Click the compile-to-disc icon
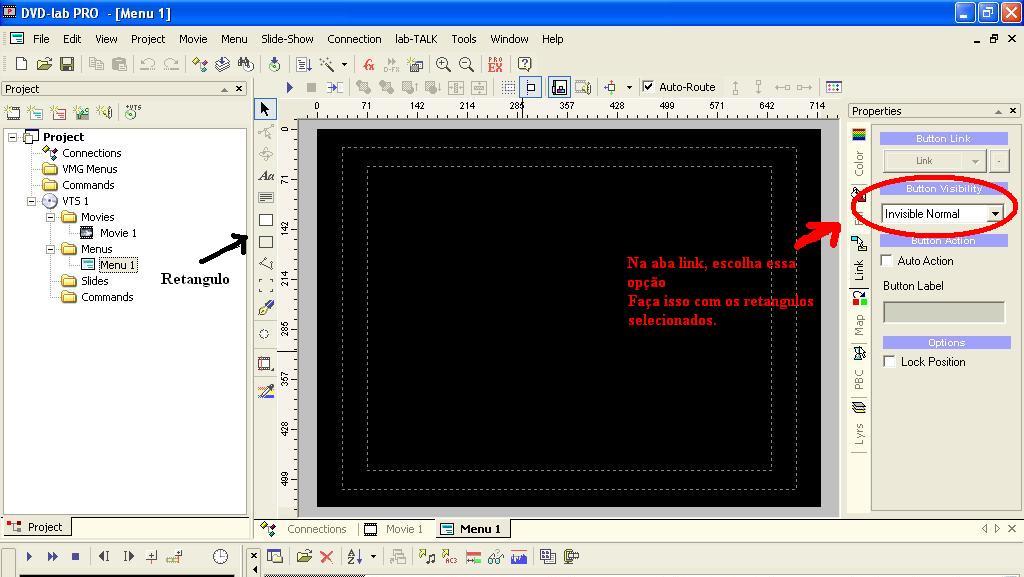The height and width of the screenshot is (577, 1024). 274,64
